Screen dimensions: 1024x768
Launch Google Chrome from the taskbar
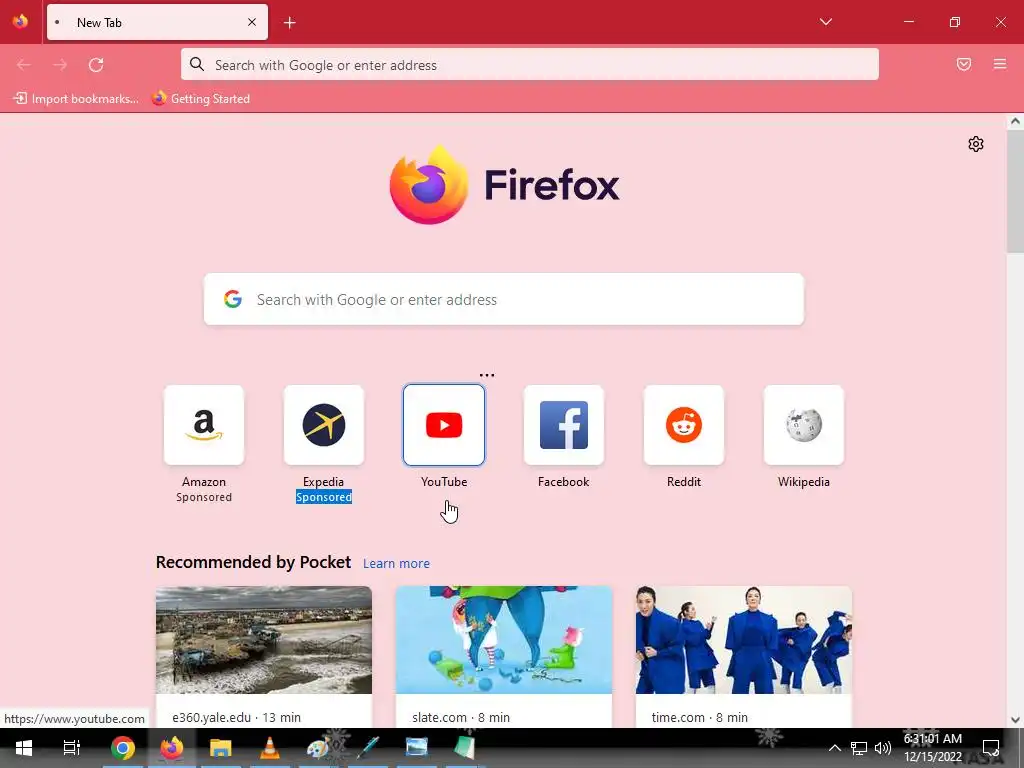[x=123, y=748]
